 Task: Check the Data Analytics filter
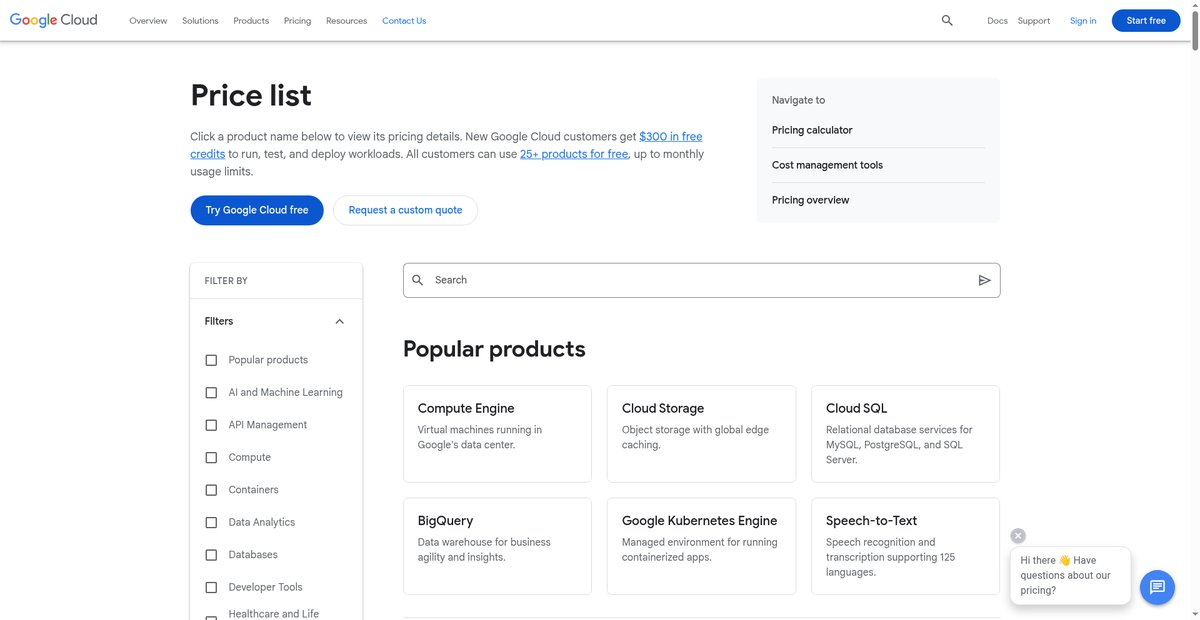(x=211, y=522)
